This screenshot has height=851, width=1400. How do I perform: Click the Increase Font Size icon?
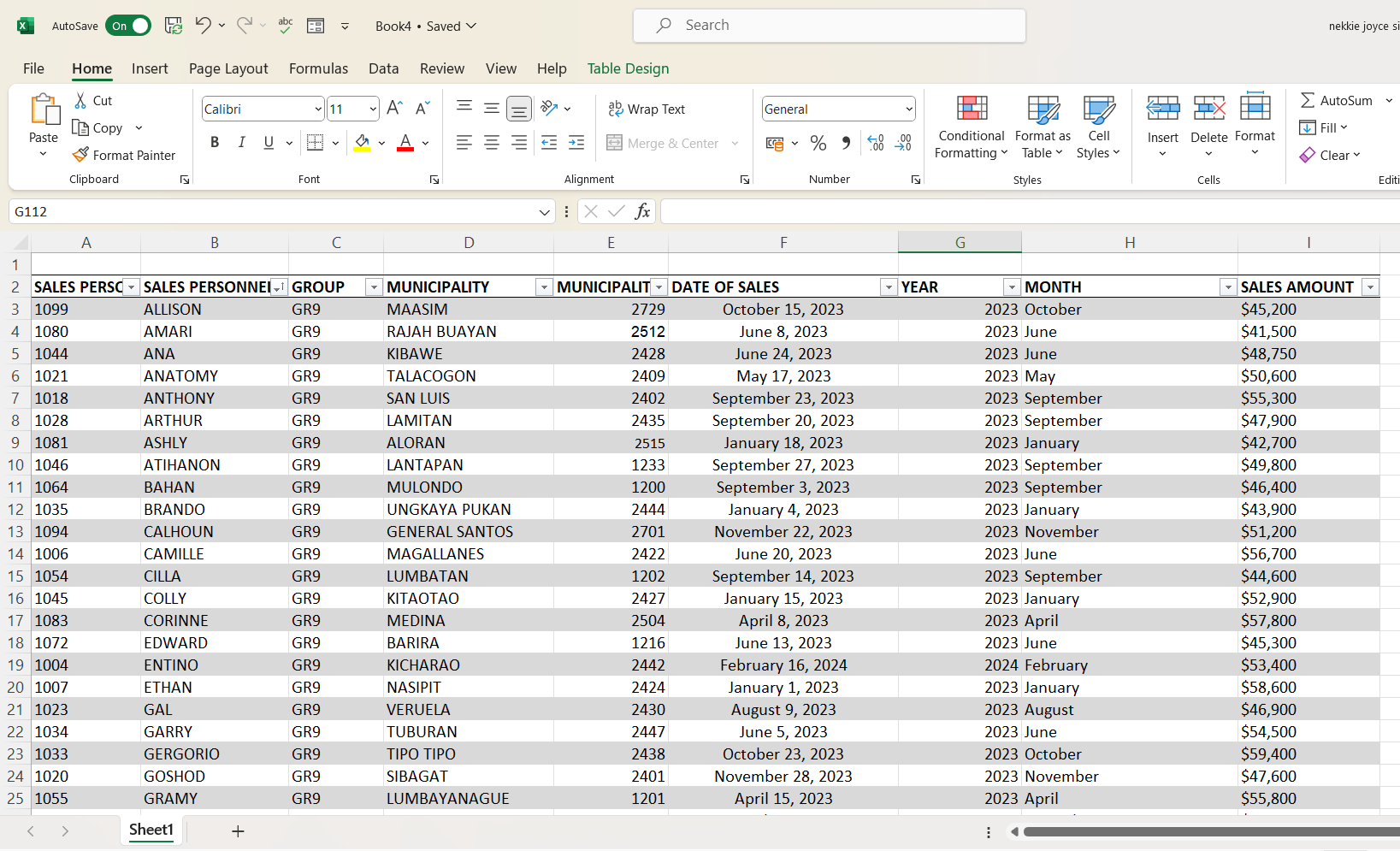coord(394,109)
